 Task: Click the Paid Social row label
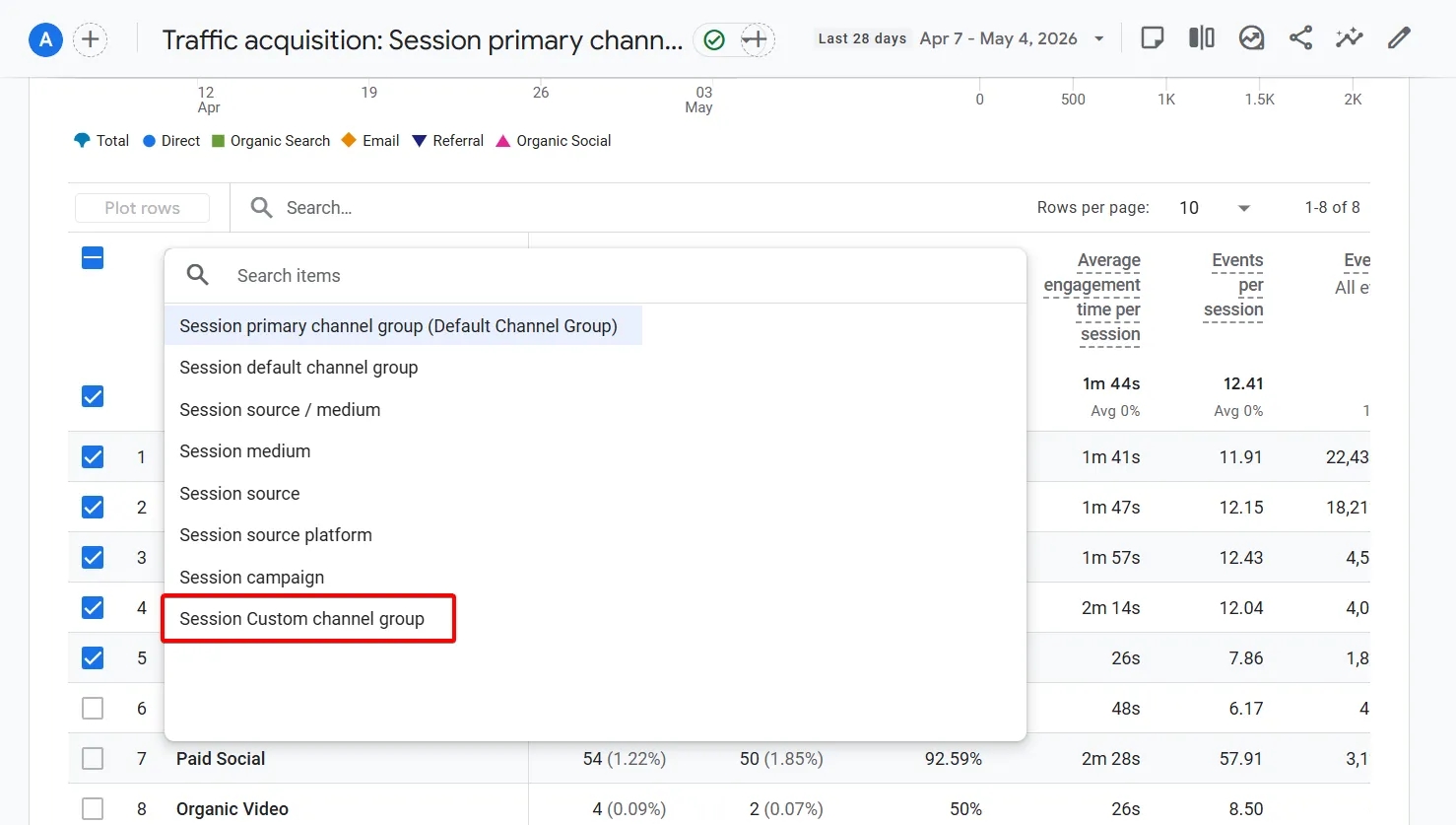[x=221, y=758]
